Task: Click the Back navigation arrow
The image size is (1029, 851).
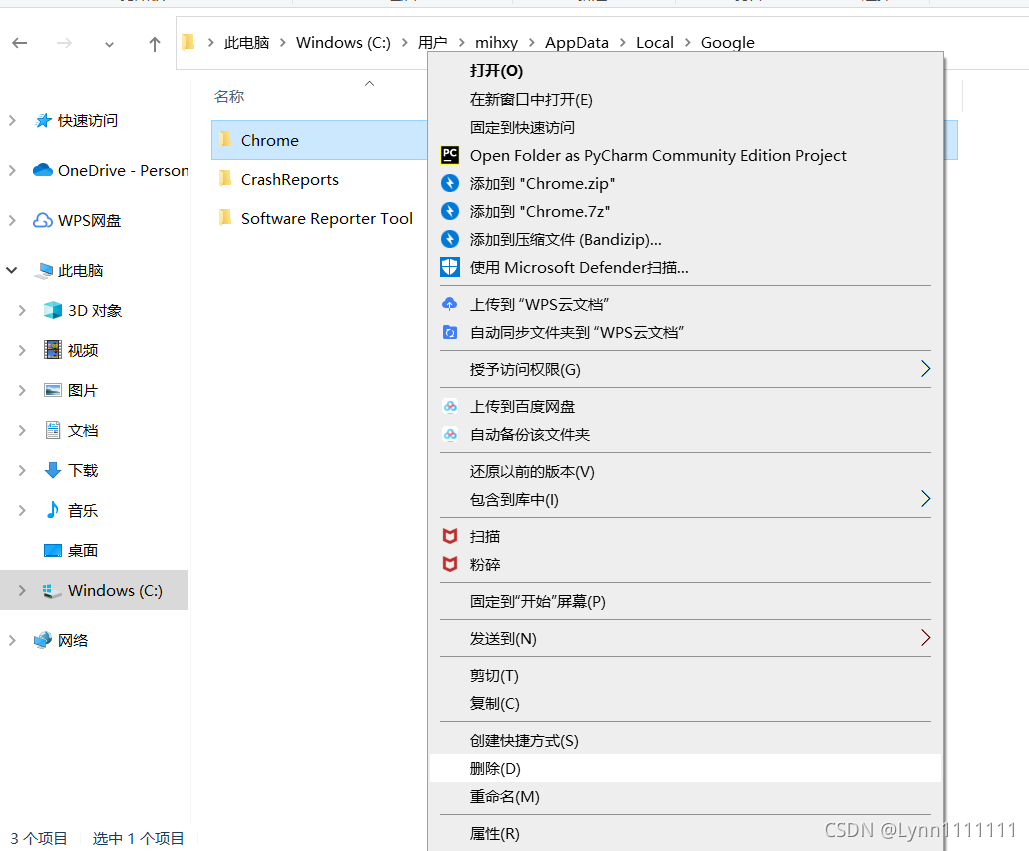Action: [20, 43]
